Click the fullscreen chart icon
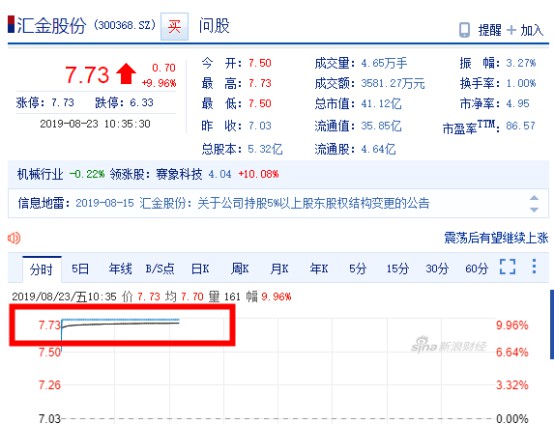The height and width of the screenshot is (425, 554). (x=508, y=267)
